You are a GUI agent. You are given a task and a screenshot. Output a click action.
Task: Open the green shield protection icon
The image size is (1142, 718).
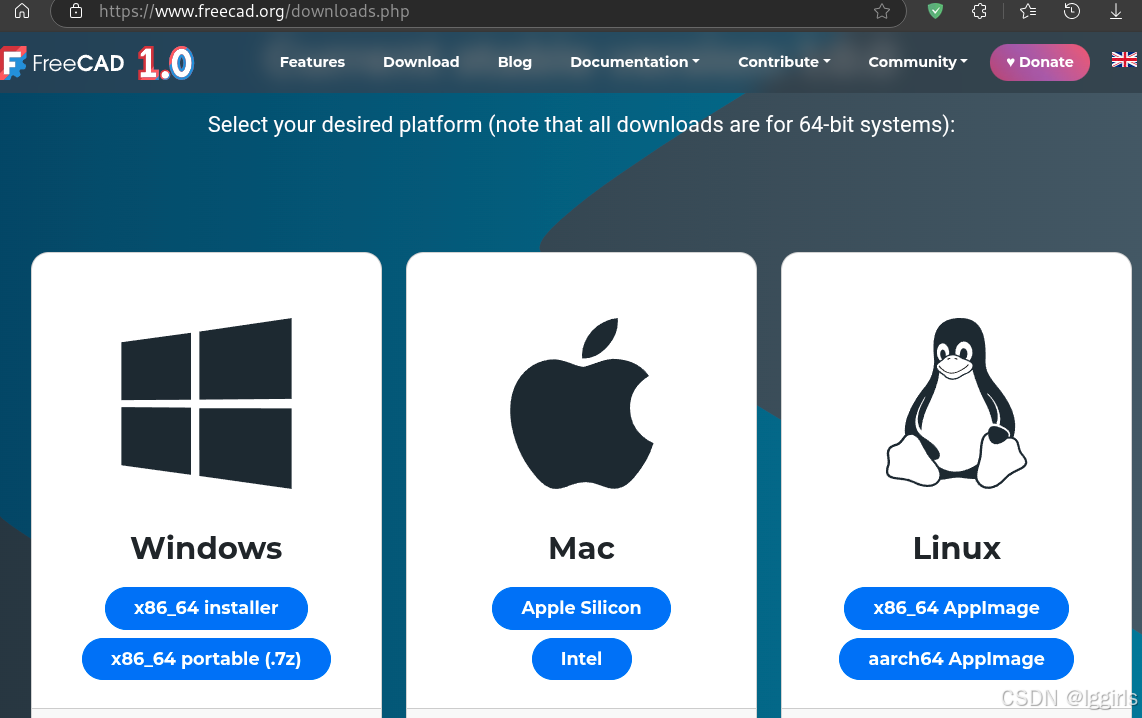(x=935, y=11)
